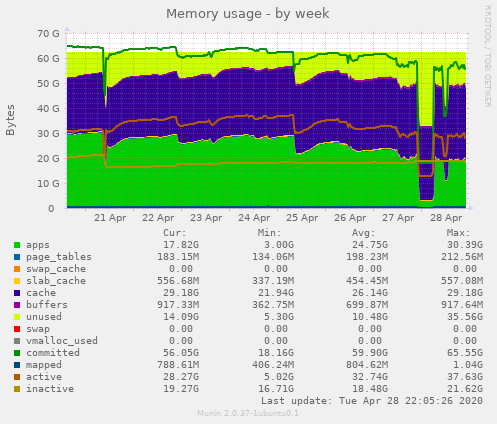Click the page_tables min value 134.06M
This screenshot has width=497, height=424.
(273, 257)
